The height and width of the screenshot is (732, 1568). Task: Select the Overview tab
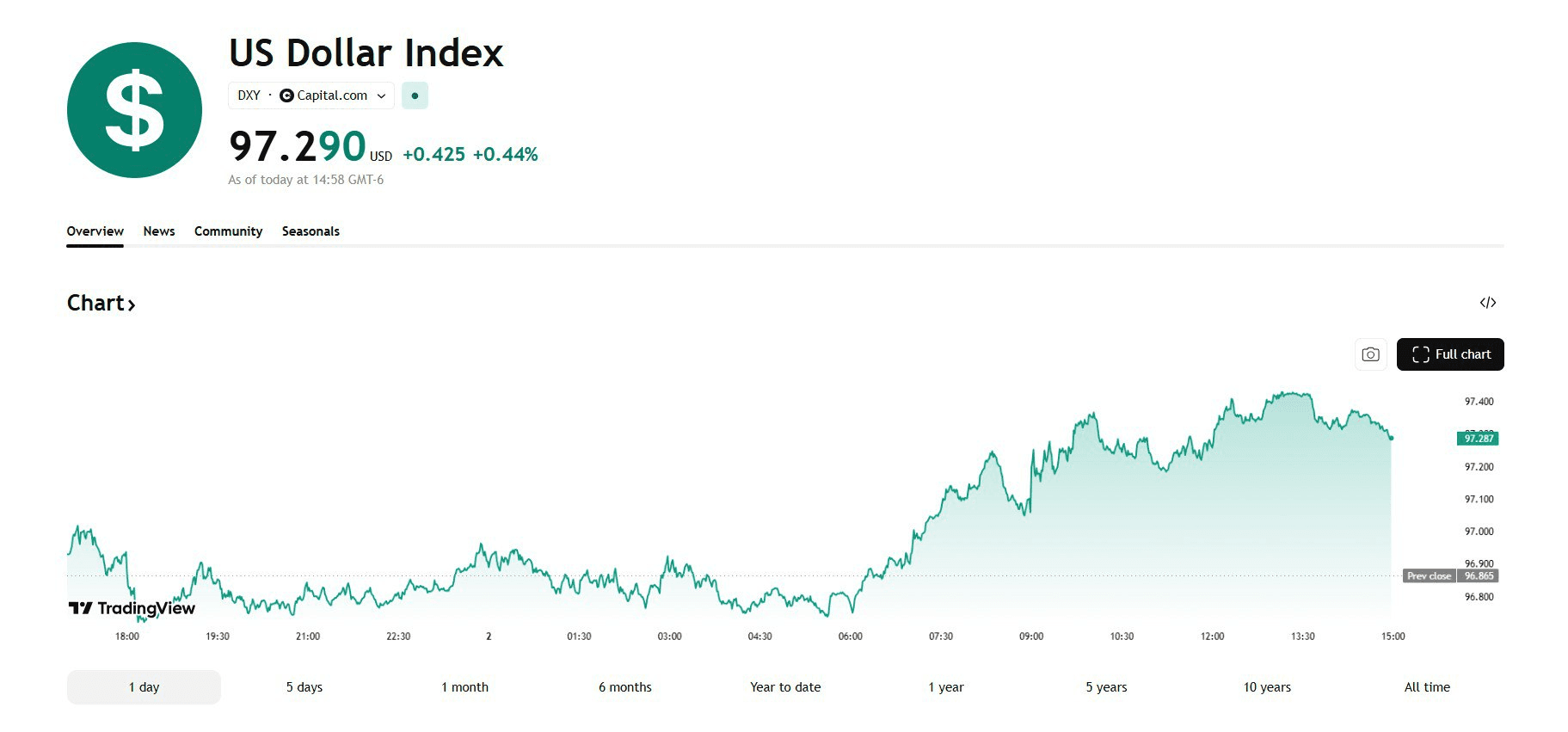[95, 231]
